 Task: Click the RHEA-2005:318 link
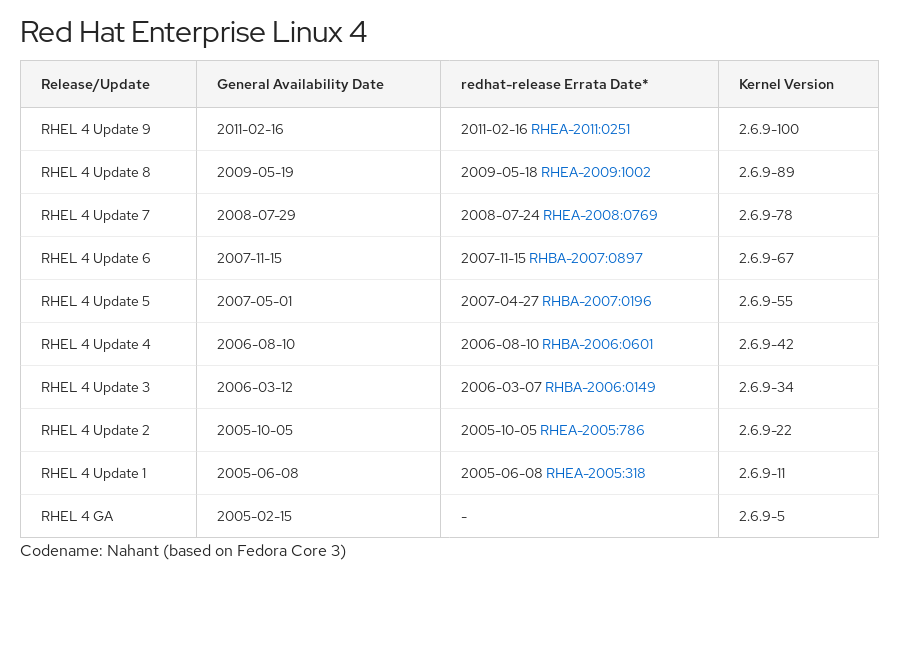[596, 473]
